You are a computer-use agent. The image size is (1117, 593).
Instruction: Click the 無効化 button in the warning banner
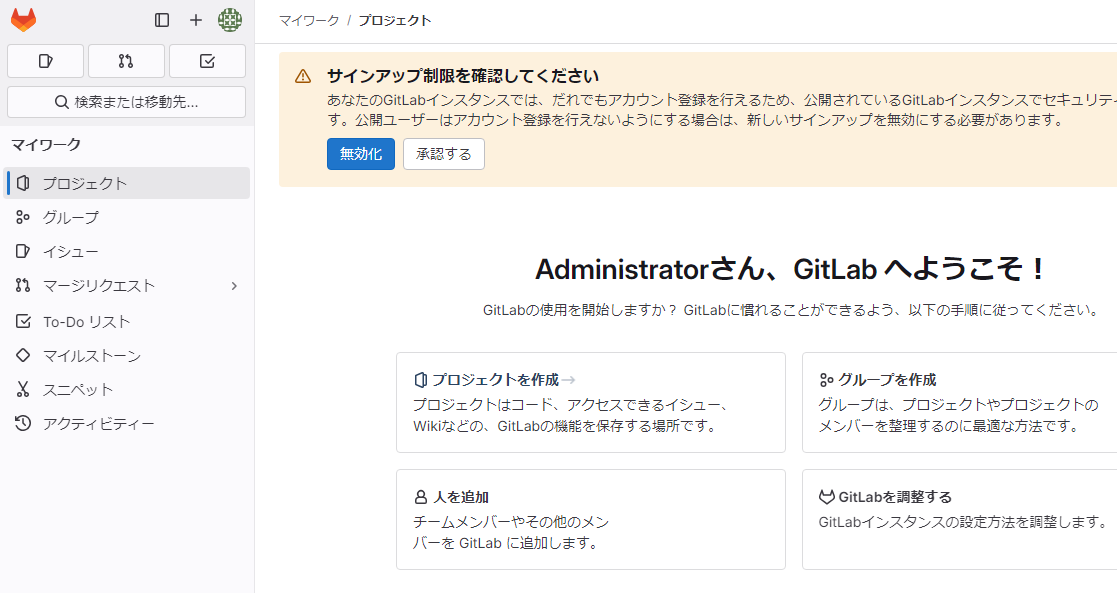pos(360,154)
